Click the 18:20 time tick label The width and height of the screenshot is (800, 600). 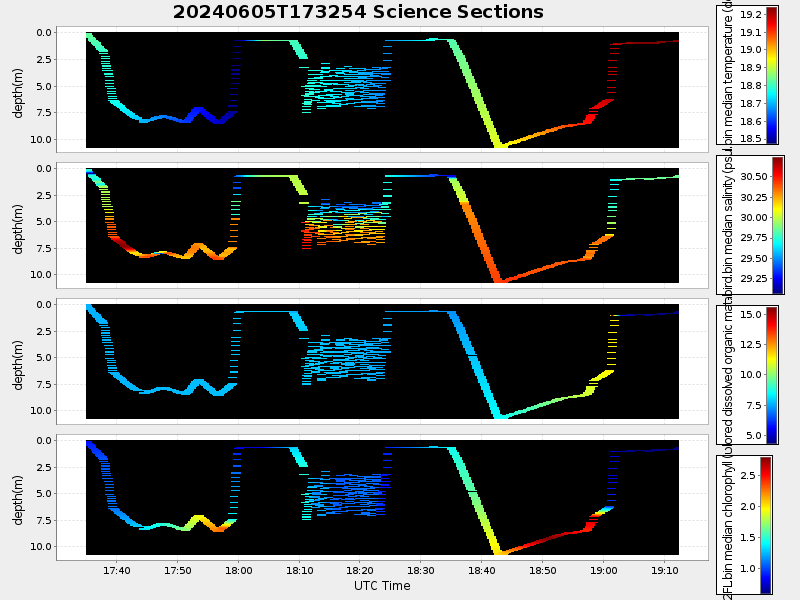tap(360, 570)
